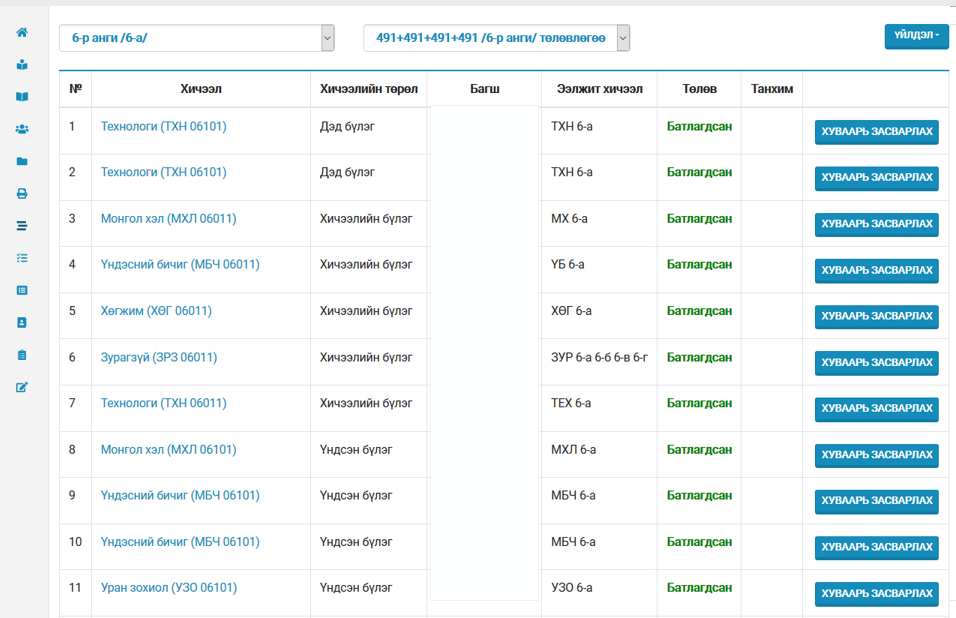This screenshot has width=956, height=618.
Task: Expand the '6-р анги /6-а/' class dropdown
Action: coord(197,38)
